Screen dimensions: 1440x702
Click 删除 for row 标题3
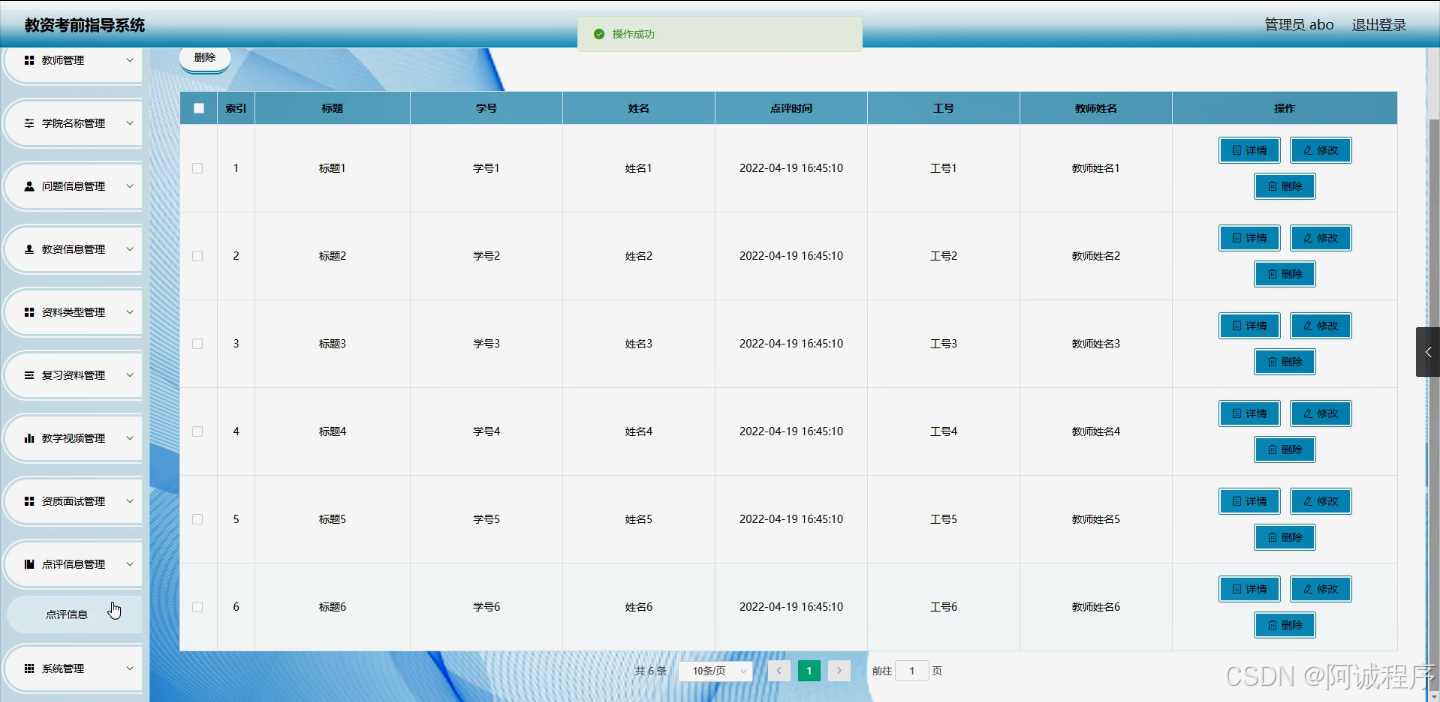[1285, 362]
